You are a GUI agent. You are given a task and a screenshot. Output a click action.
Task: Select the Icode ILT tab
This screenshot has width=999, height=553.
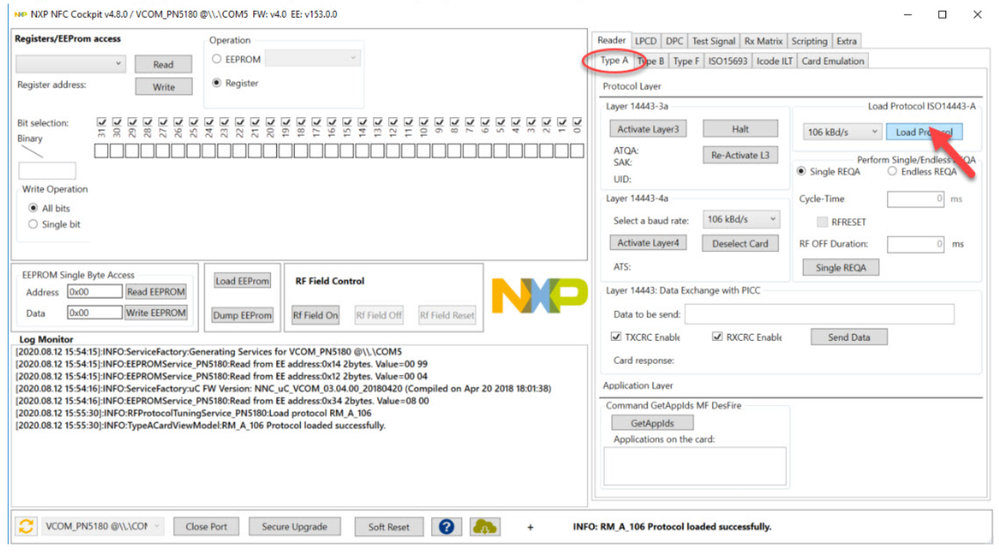(x=774, y=61)
